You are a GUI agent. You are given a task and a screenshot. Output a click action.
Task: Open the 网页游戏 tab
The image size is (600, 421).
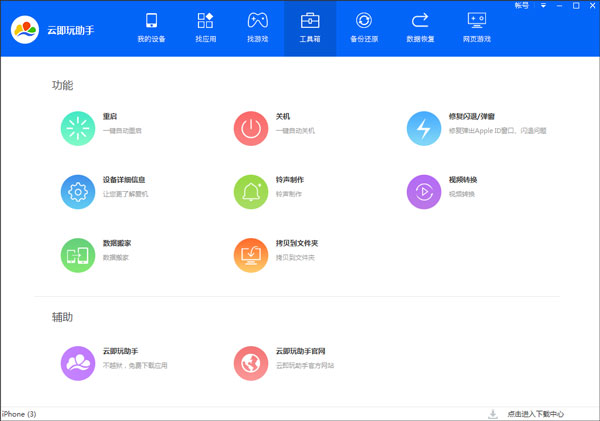click(x=478, y=28)
